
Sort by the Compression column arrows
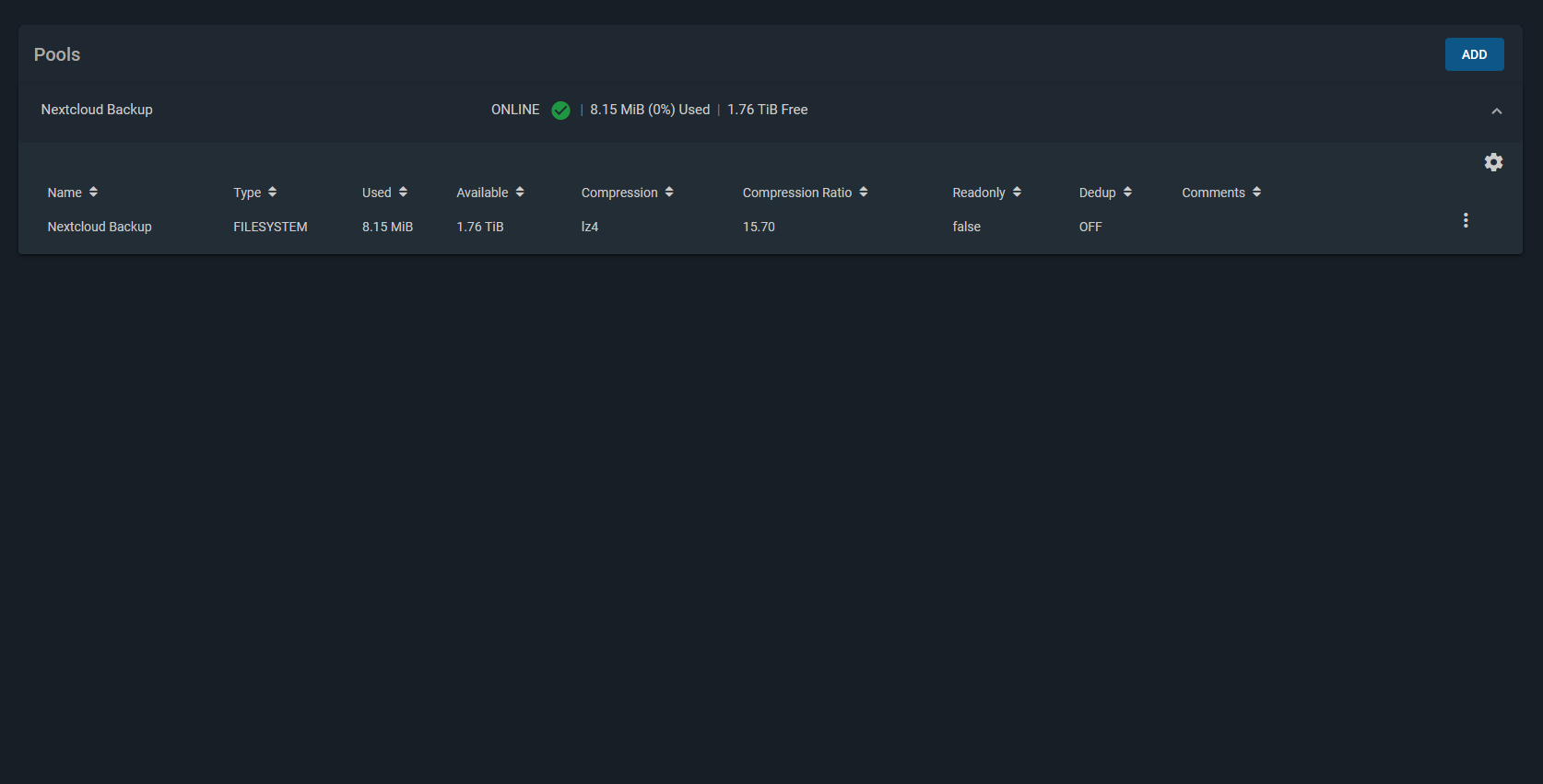pyautogui.click(x=669, y=193)
